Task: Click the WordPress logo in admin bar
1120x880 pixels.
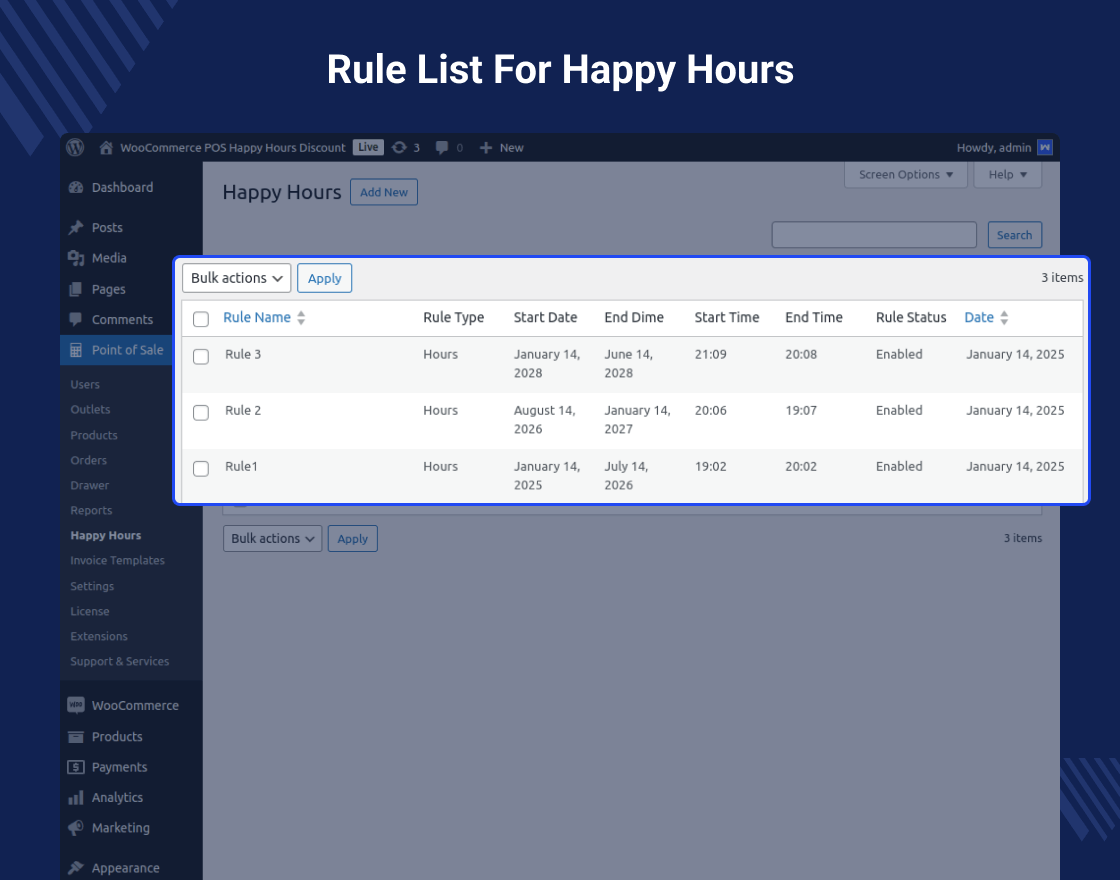Action: point(75,147)
